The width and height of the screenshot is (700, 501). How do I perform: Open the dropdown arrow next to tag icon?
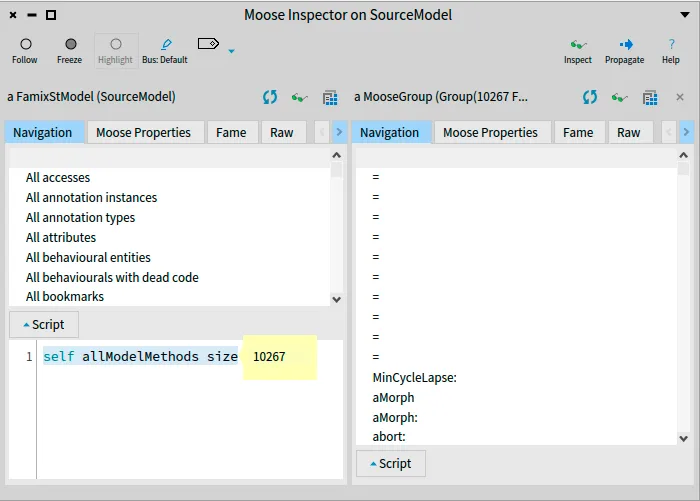point(231,51)
